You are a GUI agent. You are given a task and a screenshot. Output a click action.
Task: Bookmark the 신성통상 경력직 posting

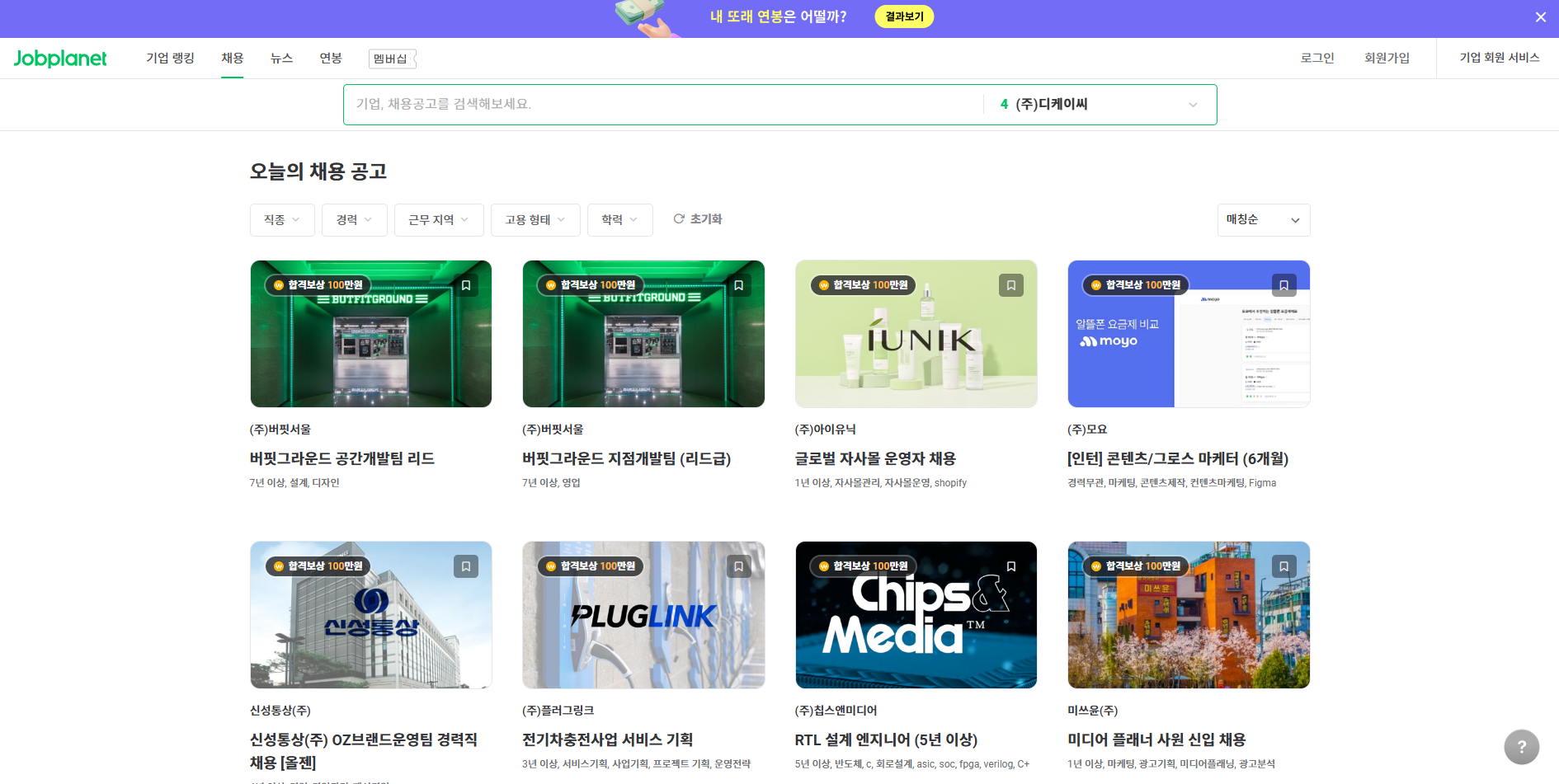pyautogui.click(x=465, y=566)
